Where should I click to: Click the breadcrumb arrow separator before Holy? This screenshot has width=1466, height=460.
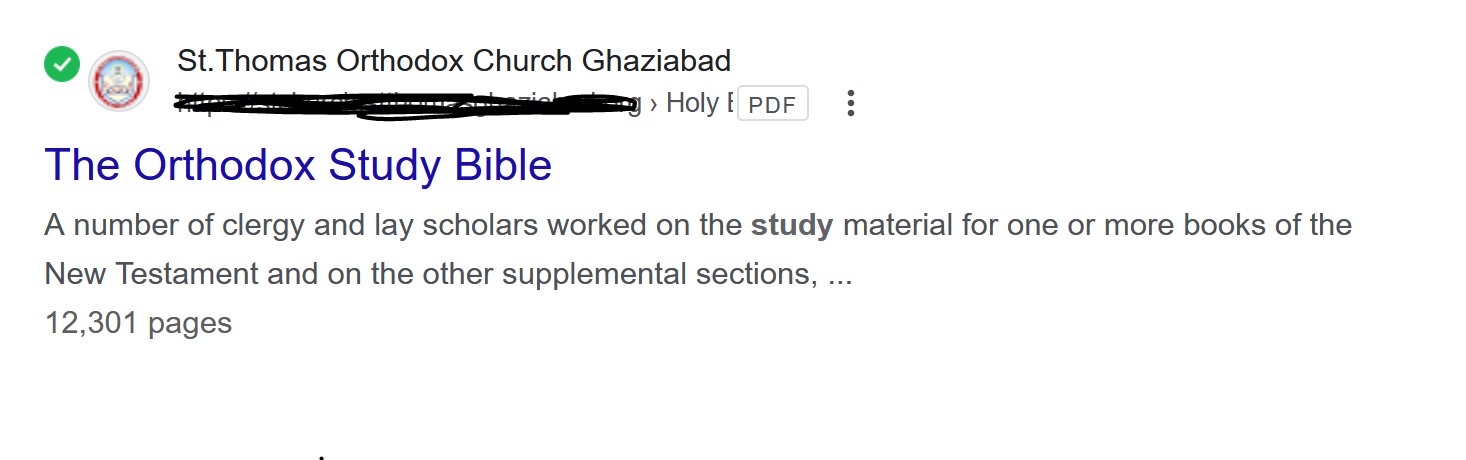[x=654, y=103]
